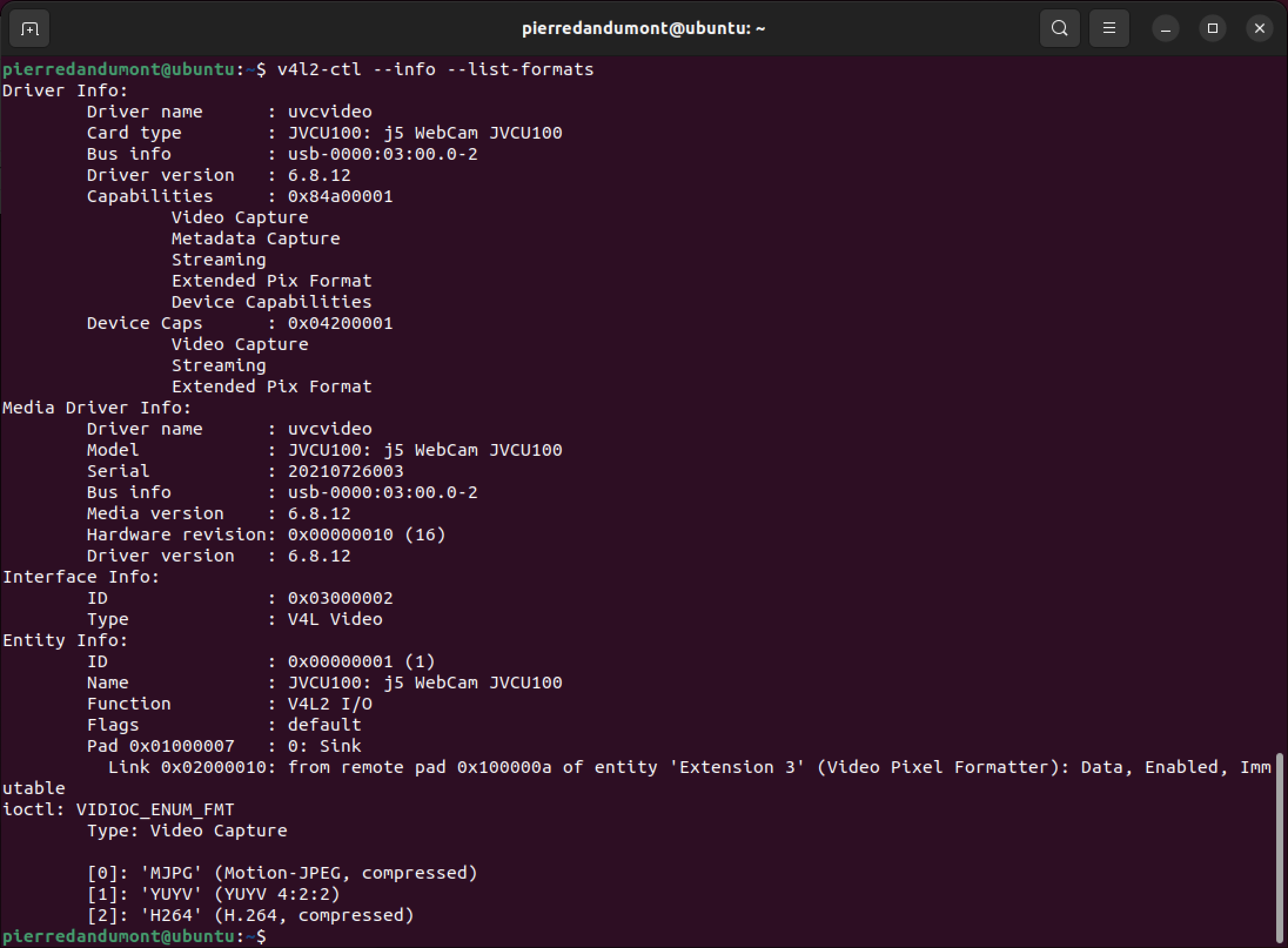Click the Interface Info ID 0x03000002
Screen dimensions: 1288x948
tap(340, 598)
